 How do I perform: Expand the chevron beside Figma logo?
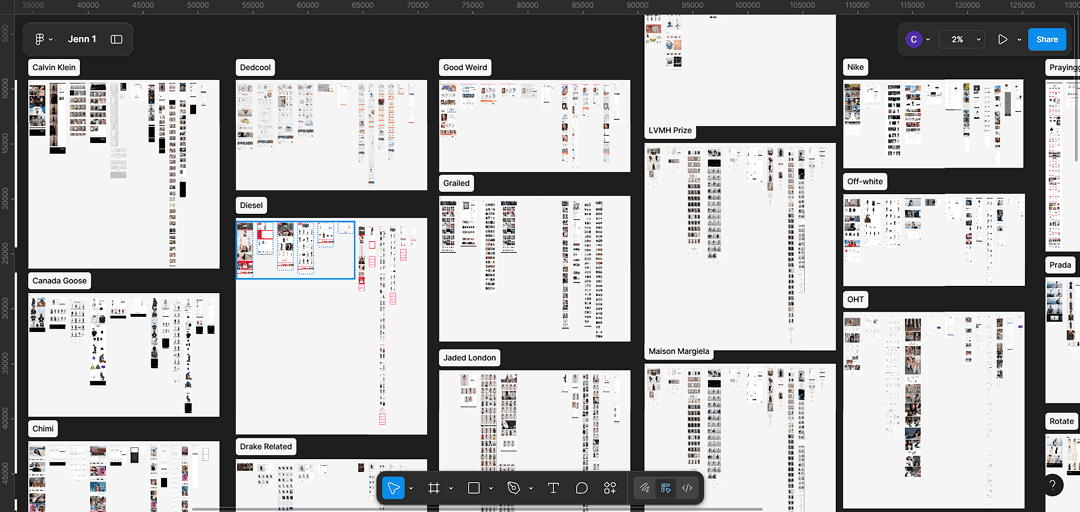[50, 39]
